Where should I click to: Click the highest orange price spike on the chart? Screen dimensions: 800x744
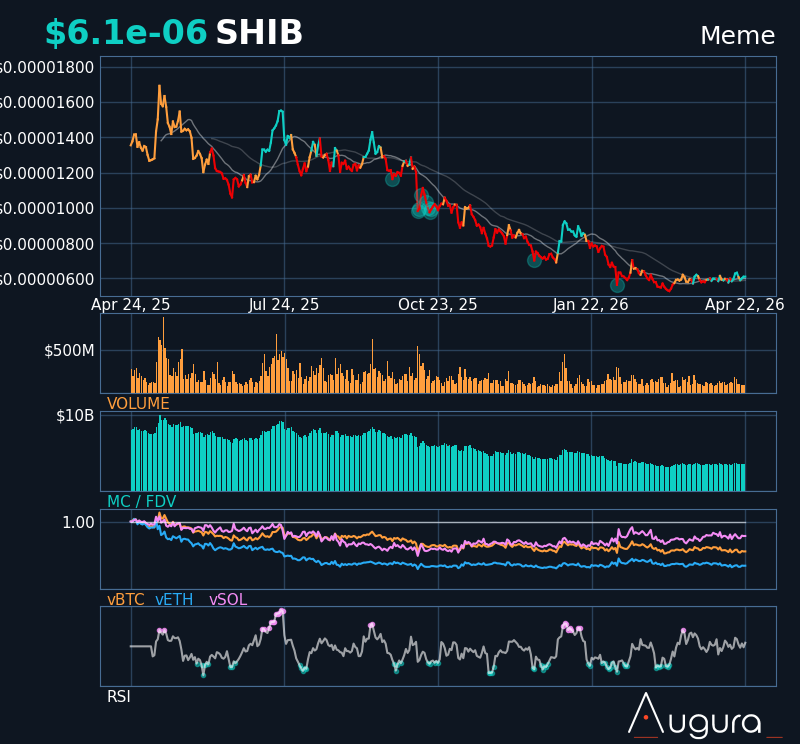[x=159, y=87]
